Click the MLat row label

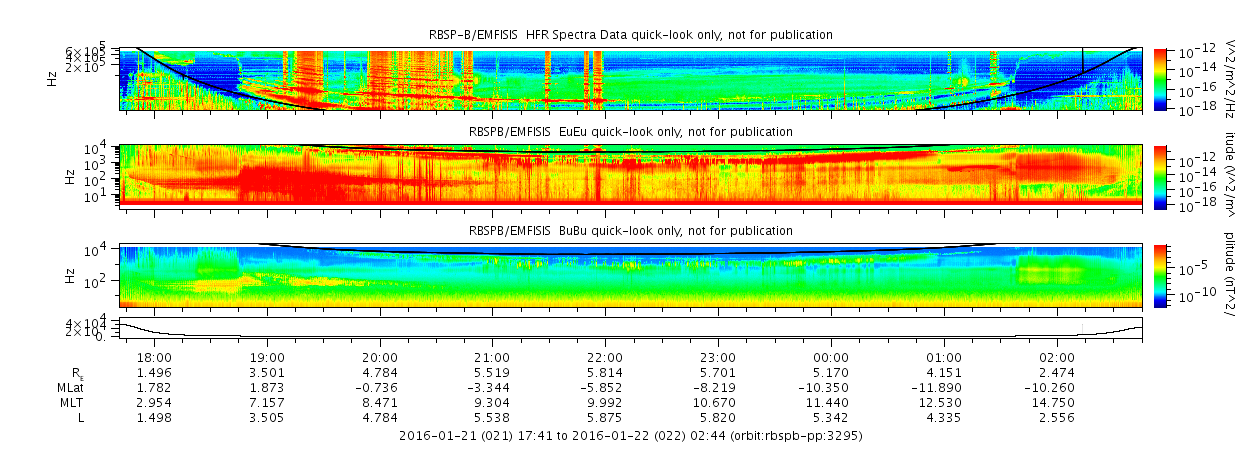coord(71,388)
